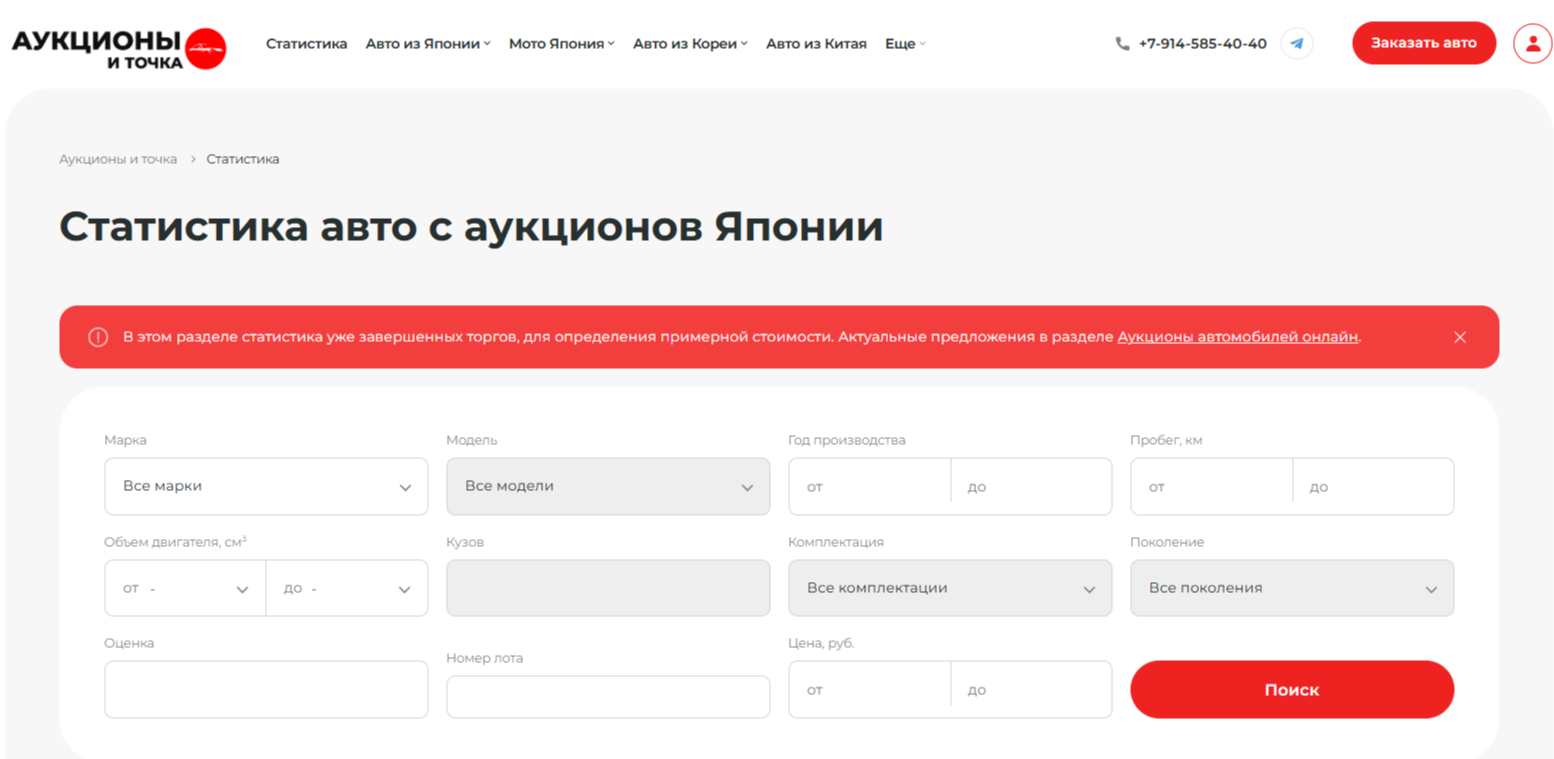Open the Все поколения dropdown
The width and height of the screenshot is (1554, 759).
[x=1292, y=588]
